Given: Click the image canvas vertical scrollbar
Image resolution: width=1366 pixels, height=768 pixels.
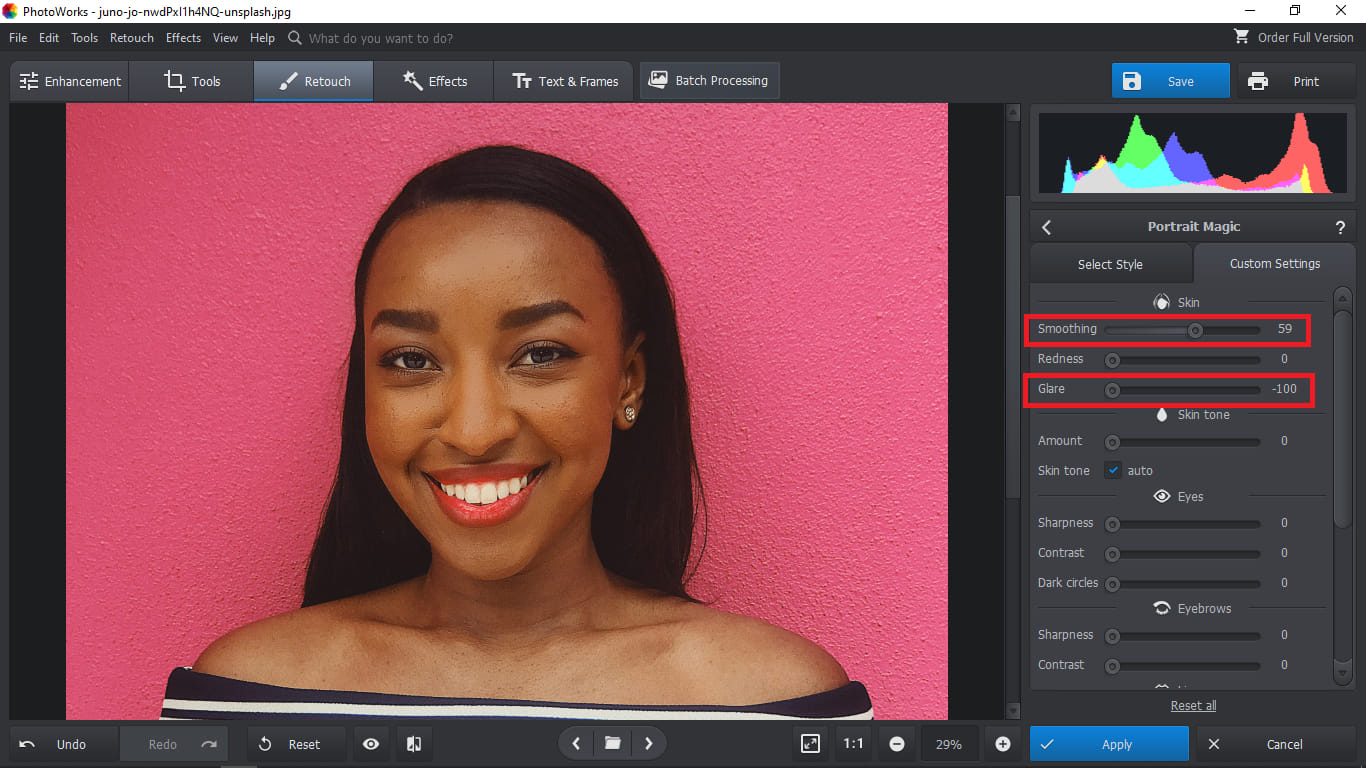Looking at the screenshot, I should click(x=1013, y=410).
